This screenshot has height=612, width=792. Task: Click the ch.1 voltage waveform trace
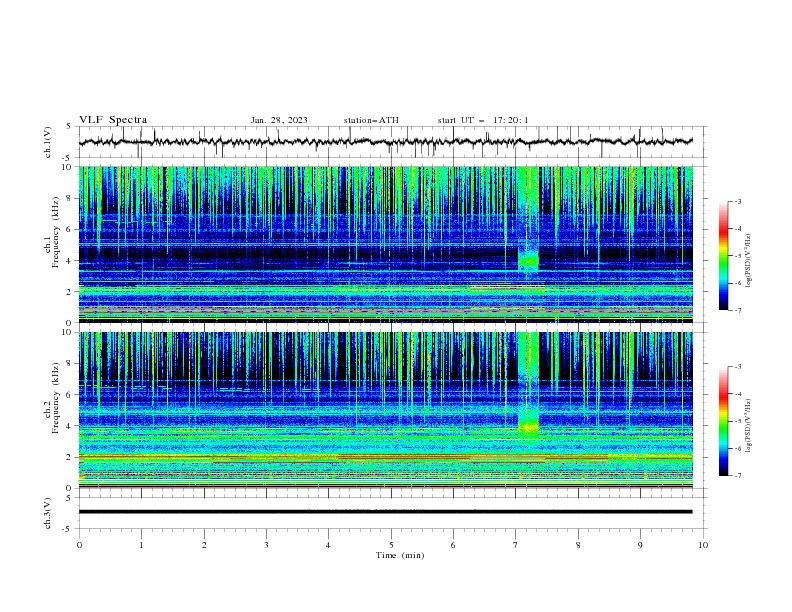point(385,141)
